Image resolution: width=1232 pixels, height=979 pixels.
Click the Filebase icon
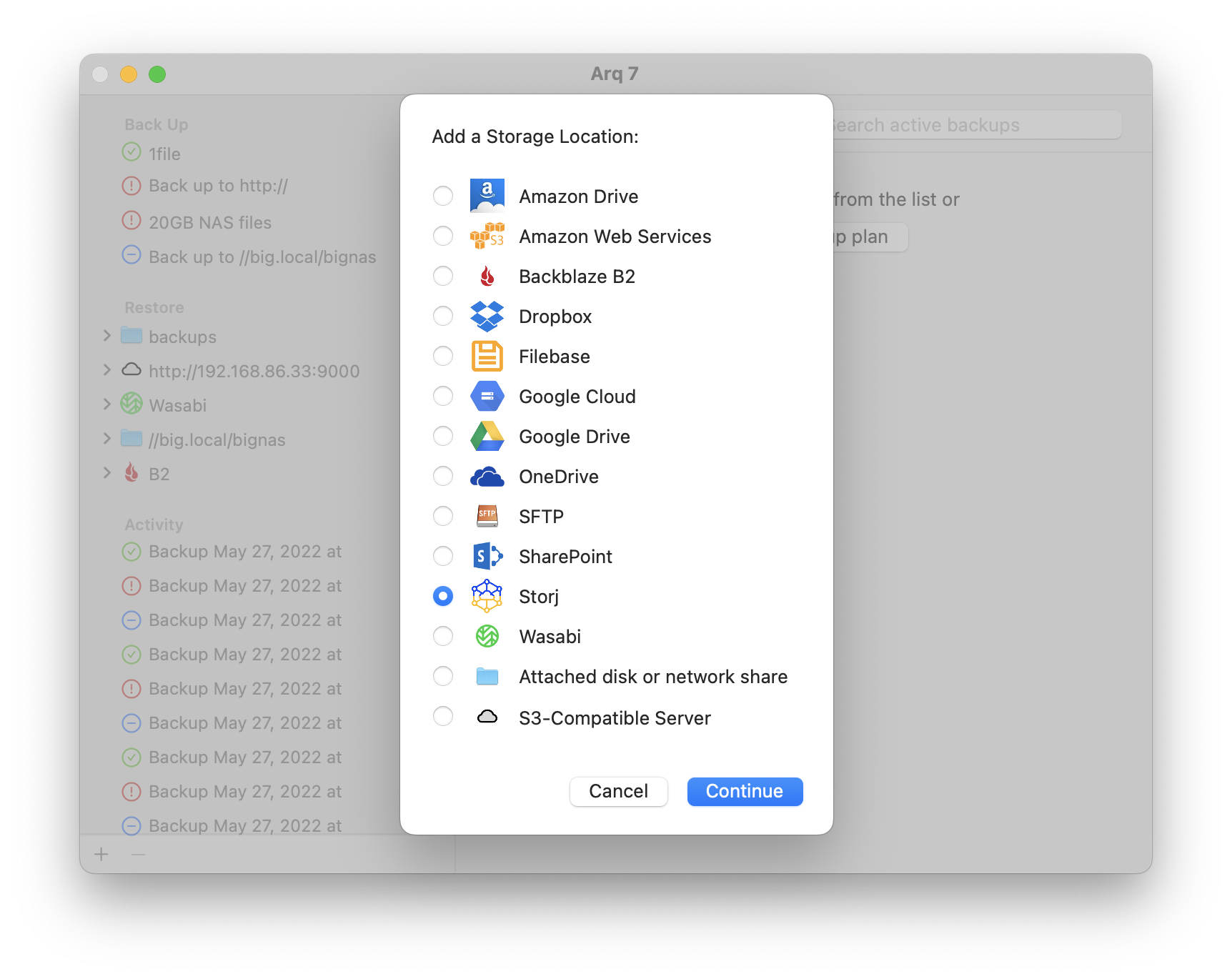point(487,356)
